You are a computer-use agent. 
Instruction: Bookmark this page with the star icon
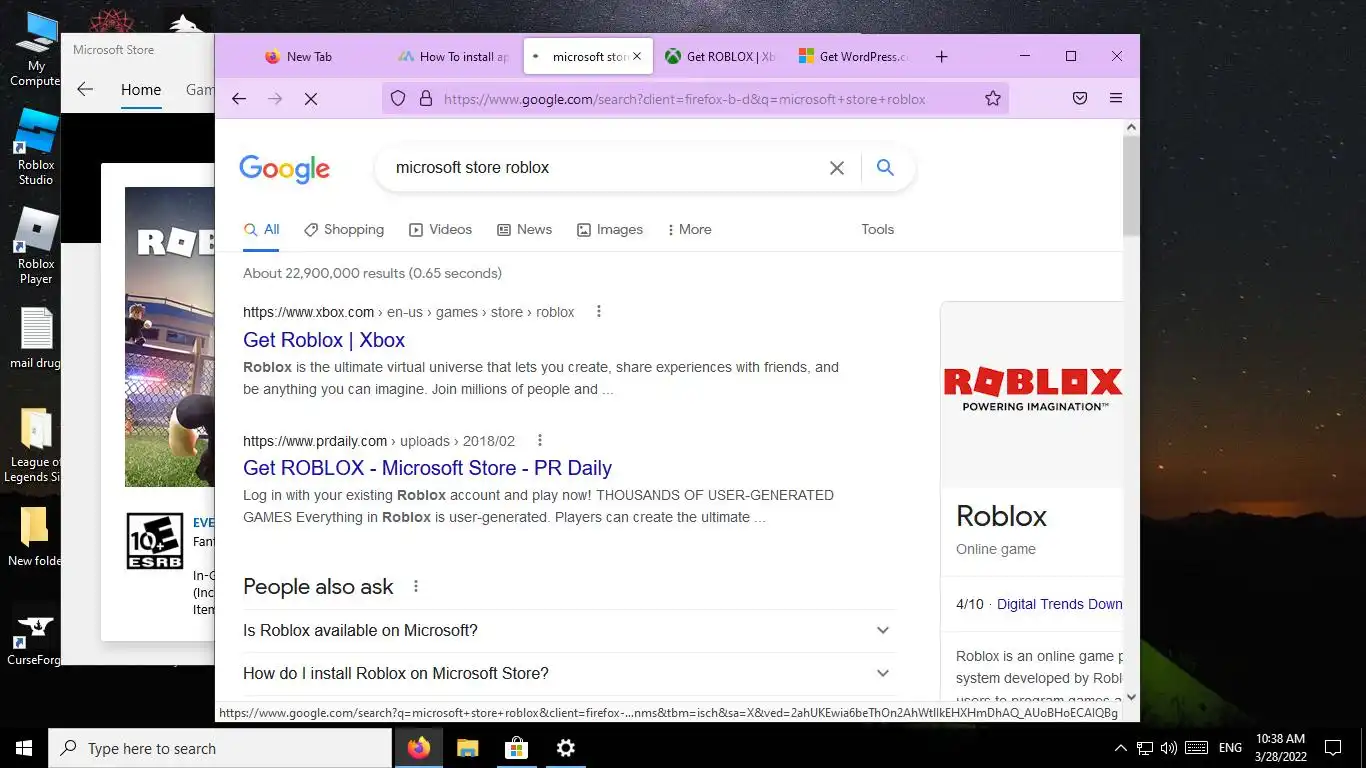993,99
